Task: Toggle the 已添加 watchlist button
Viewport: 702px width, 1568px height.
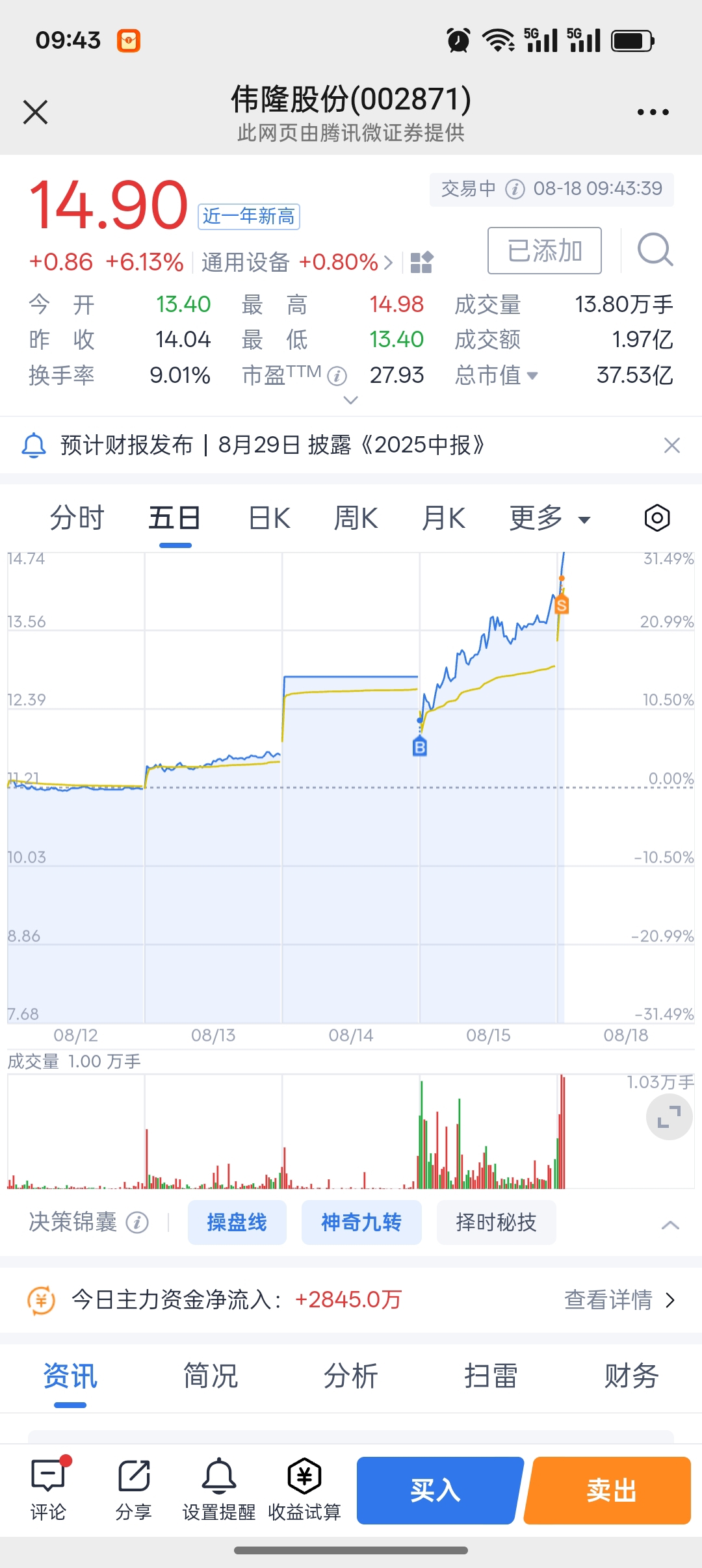Action: pyautogui.click(x=544, y=251)
